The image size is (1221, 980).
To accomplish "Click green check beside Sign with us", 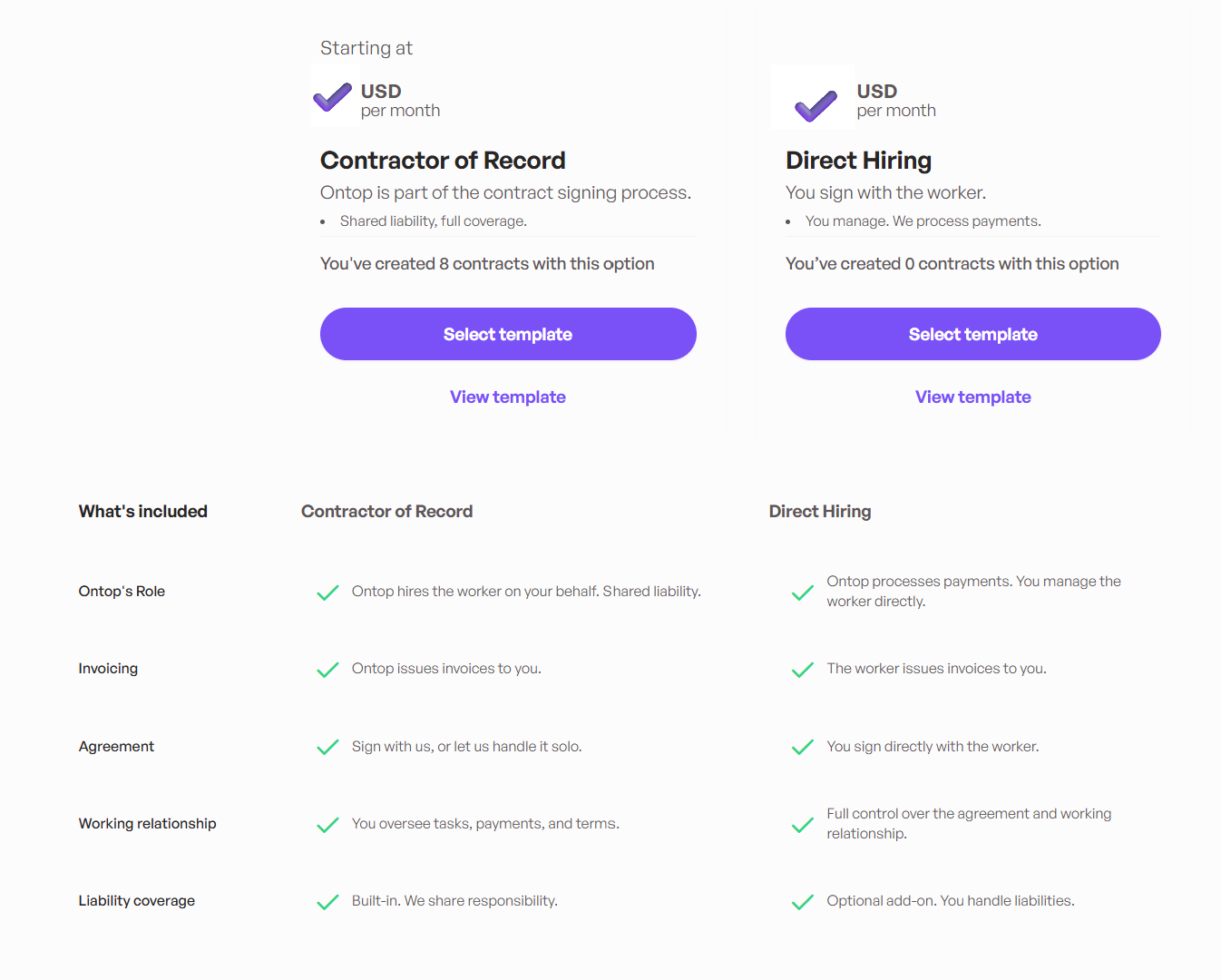I will tap(327, 747).
